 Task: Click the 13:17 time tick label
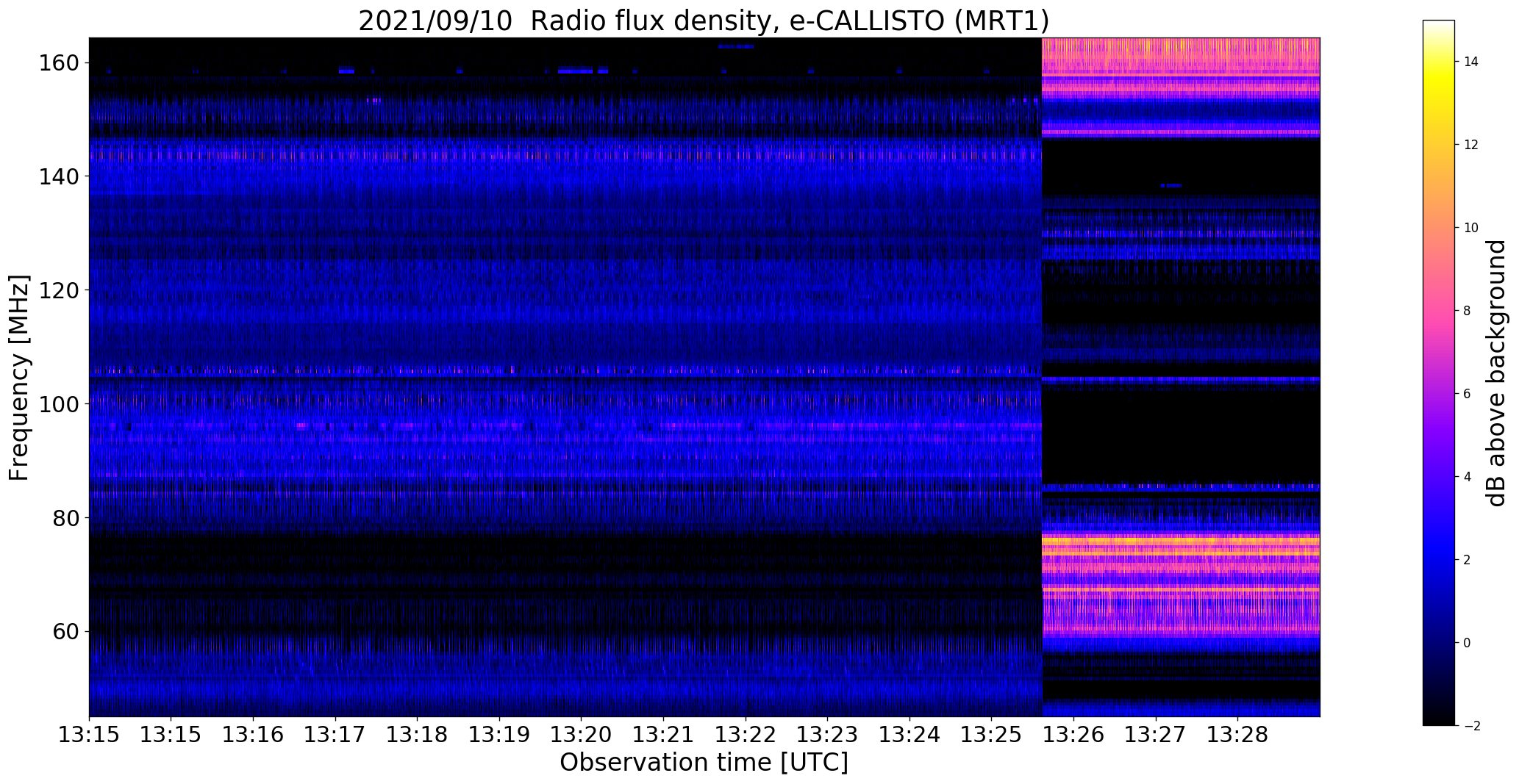pos(335,735)
